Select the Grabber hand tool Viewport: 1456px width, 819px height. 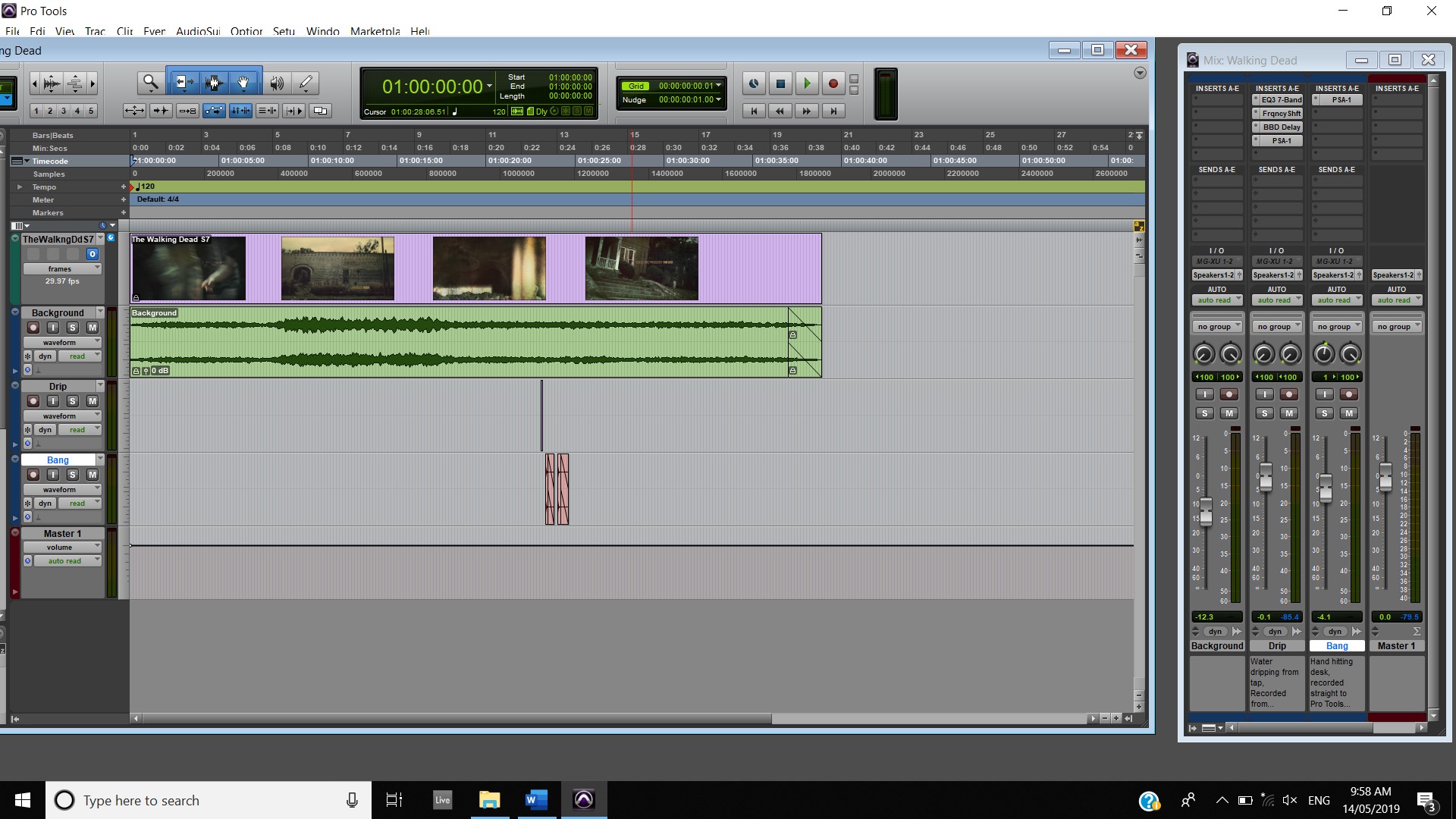243,83
